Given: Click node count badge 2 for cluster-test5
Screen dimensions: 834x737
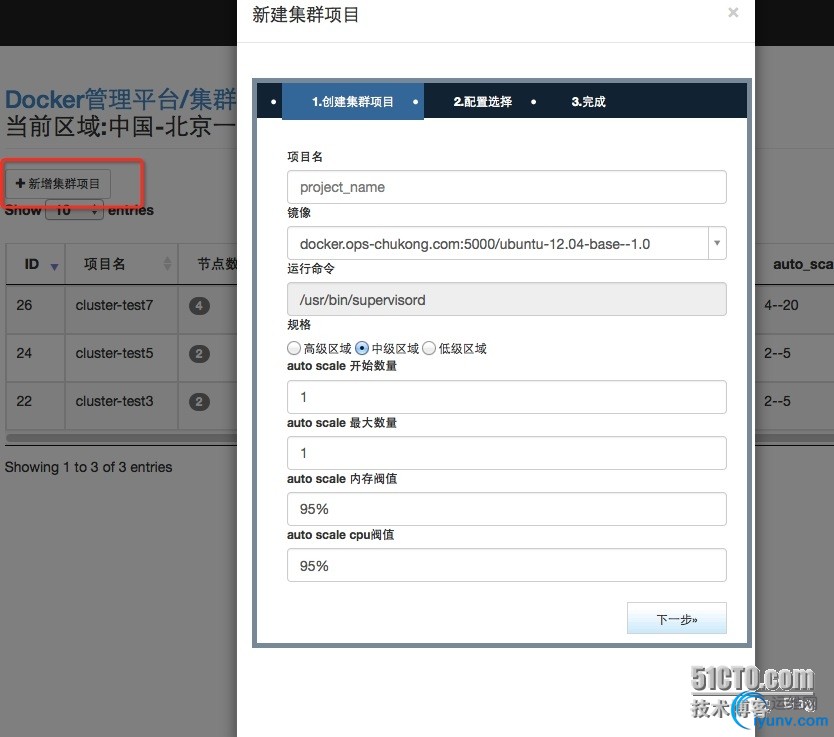Looking at the screenshot, I should (199, 354).
